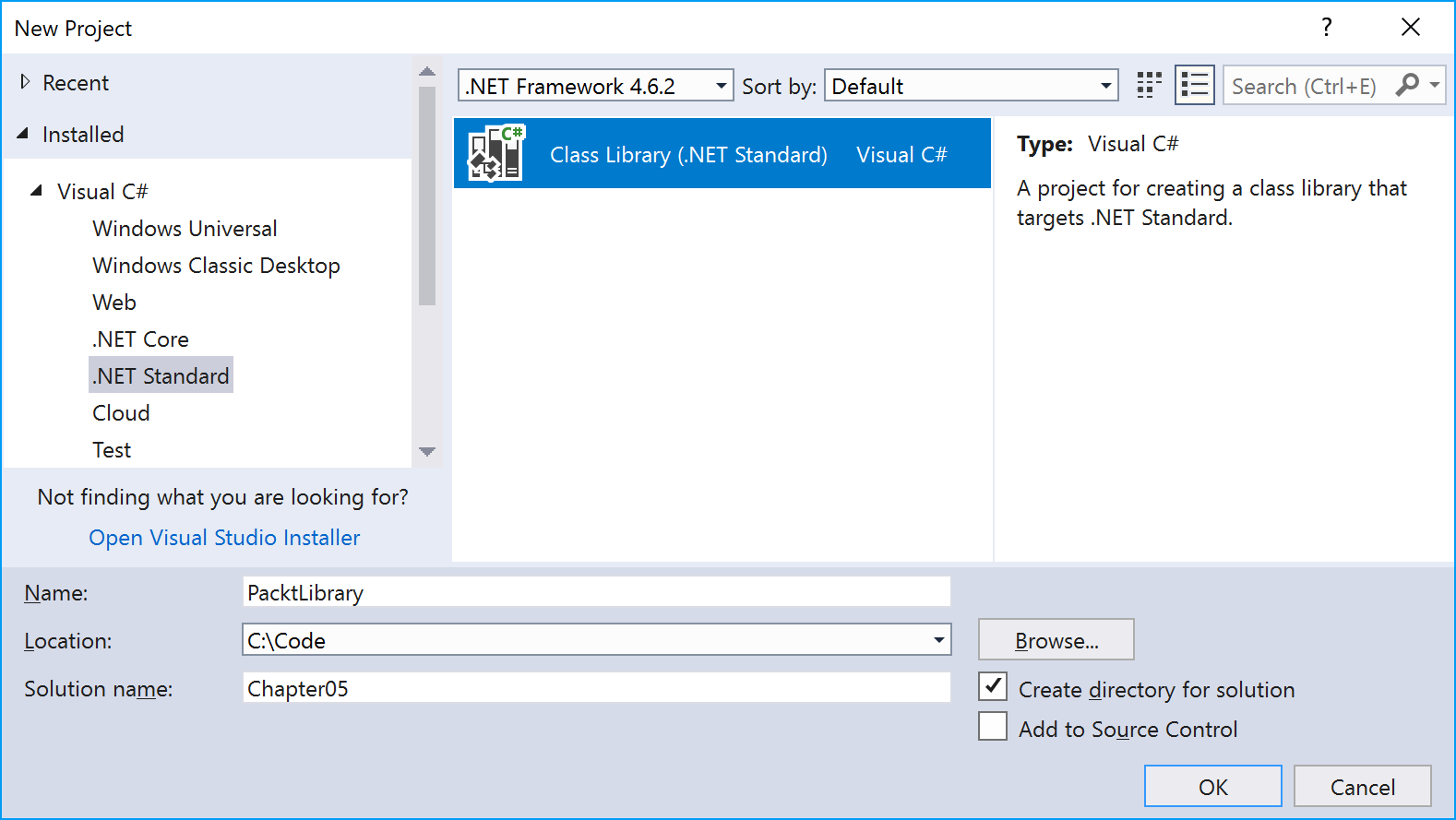Screen dimensions: 1456x820
Task: Click the Class Library C# project icon
Action: click(x=496, y=153)
